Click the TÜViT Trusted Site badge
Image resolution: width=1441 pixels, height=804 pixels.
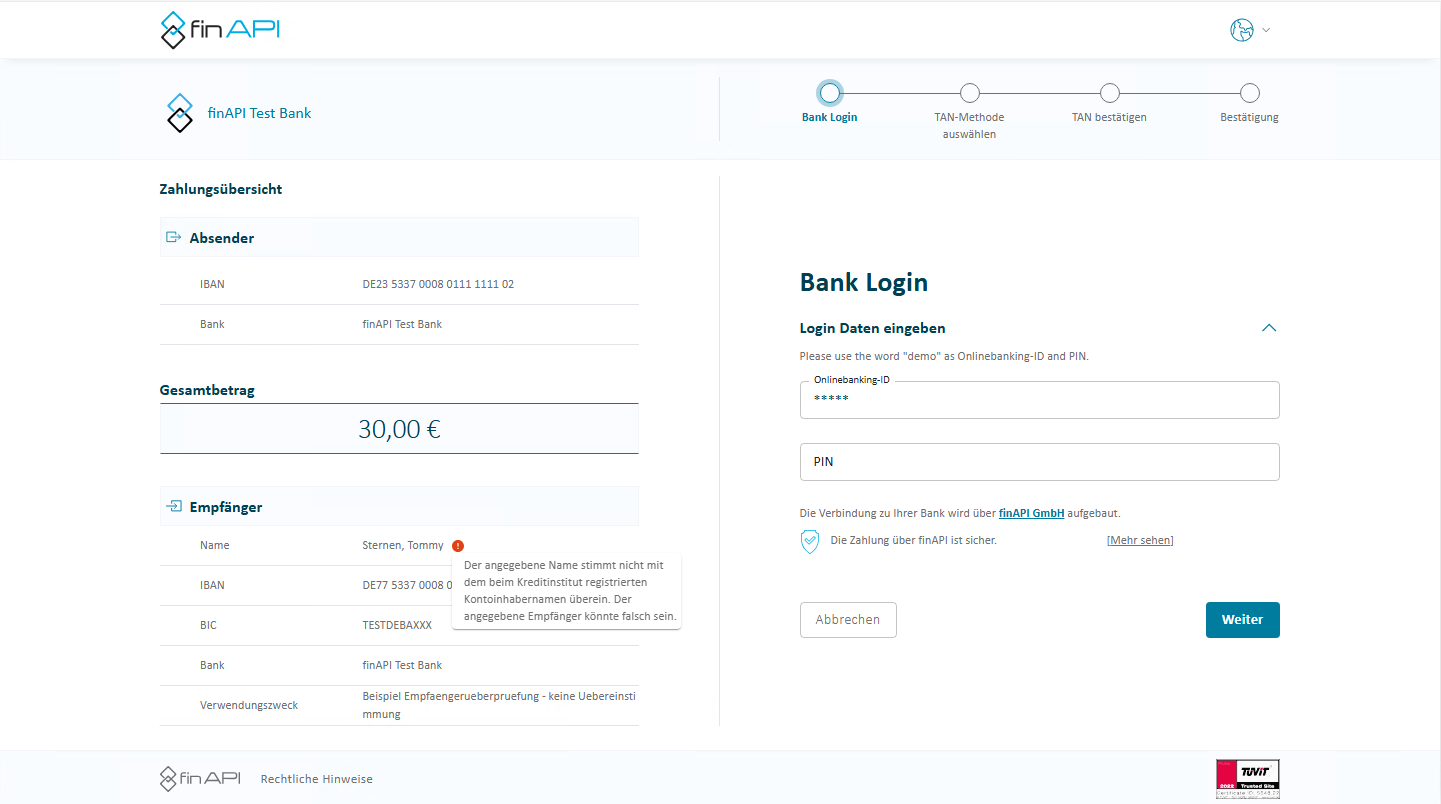tap(1247, 779)
